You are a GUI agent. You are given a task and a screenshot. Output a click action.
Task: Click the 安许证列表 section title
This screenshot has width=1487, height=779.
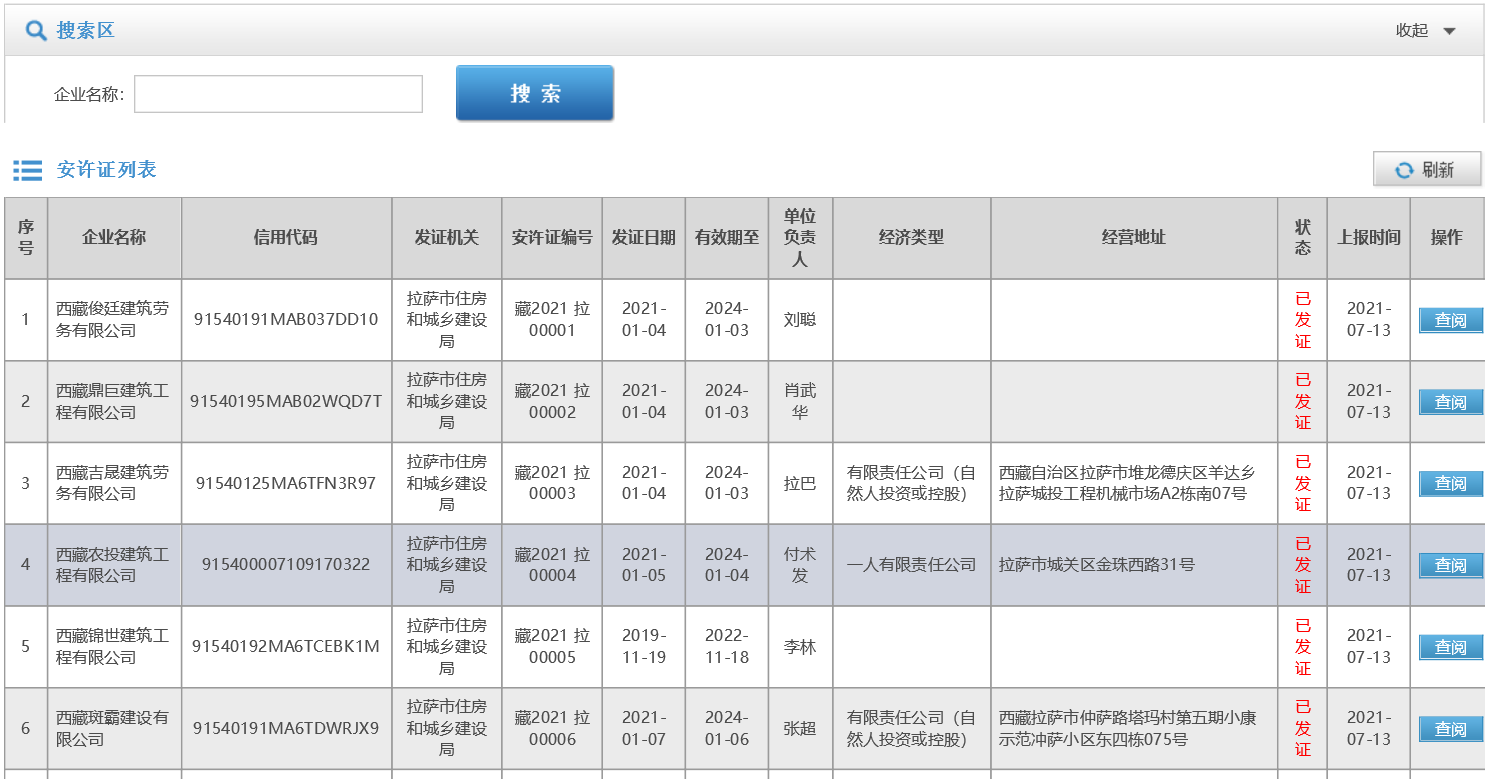click(106, 170)
